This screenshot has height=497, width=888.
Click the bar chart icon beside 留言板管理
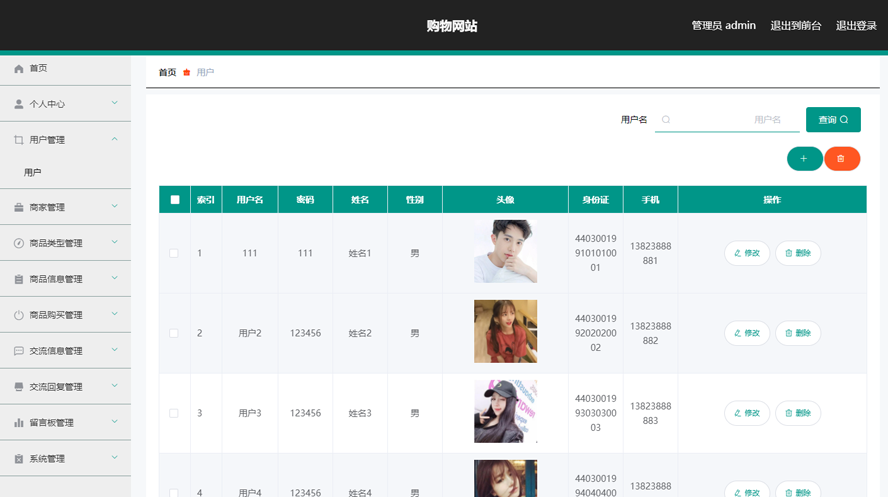pyautogui.click(x=19, y=423)
